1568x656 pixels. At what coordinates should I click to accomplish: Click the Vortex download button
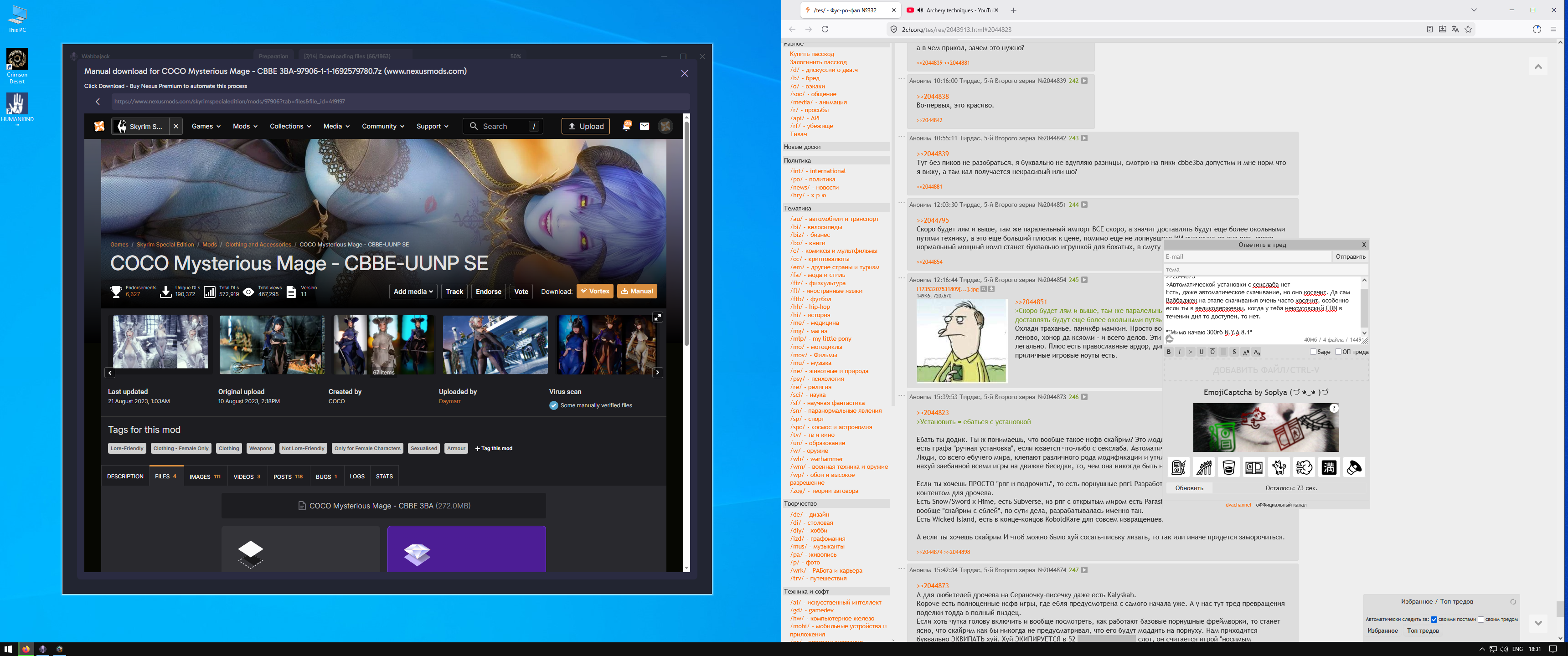tap(595, 292)
